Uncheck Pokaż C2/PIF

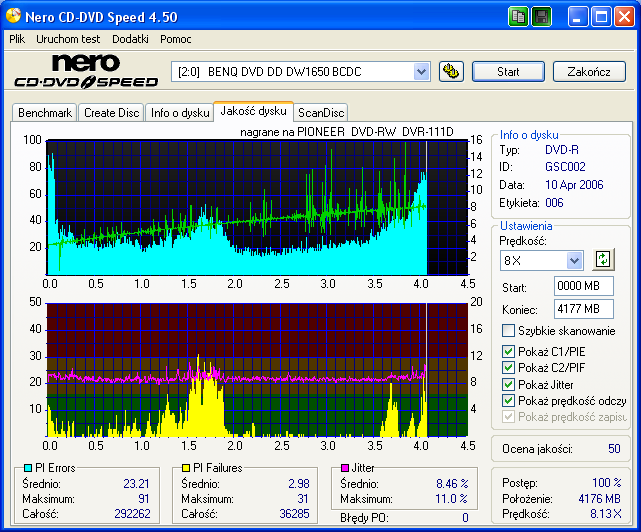click(508, 368)
